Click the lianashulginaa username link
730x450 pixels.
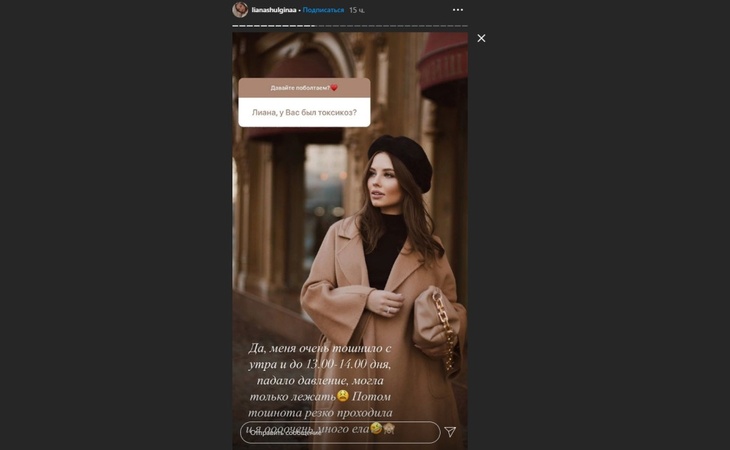(x=274, y=10)
